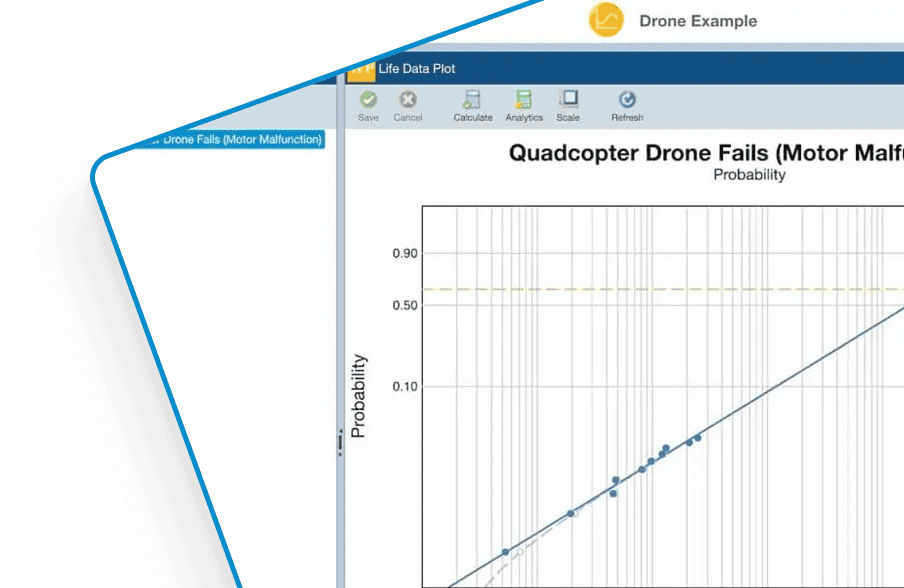
Task: Click the vertical Probability axis label
Action: click(359, 396)
